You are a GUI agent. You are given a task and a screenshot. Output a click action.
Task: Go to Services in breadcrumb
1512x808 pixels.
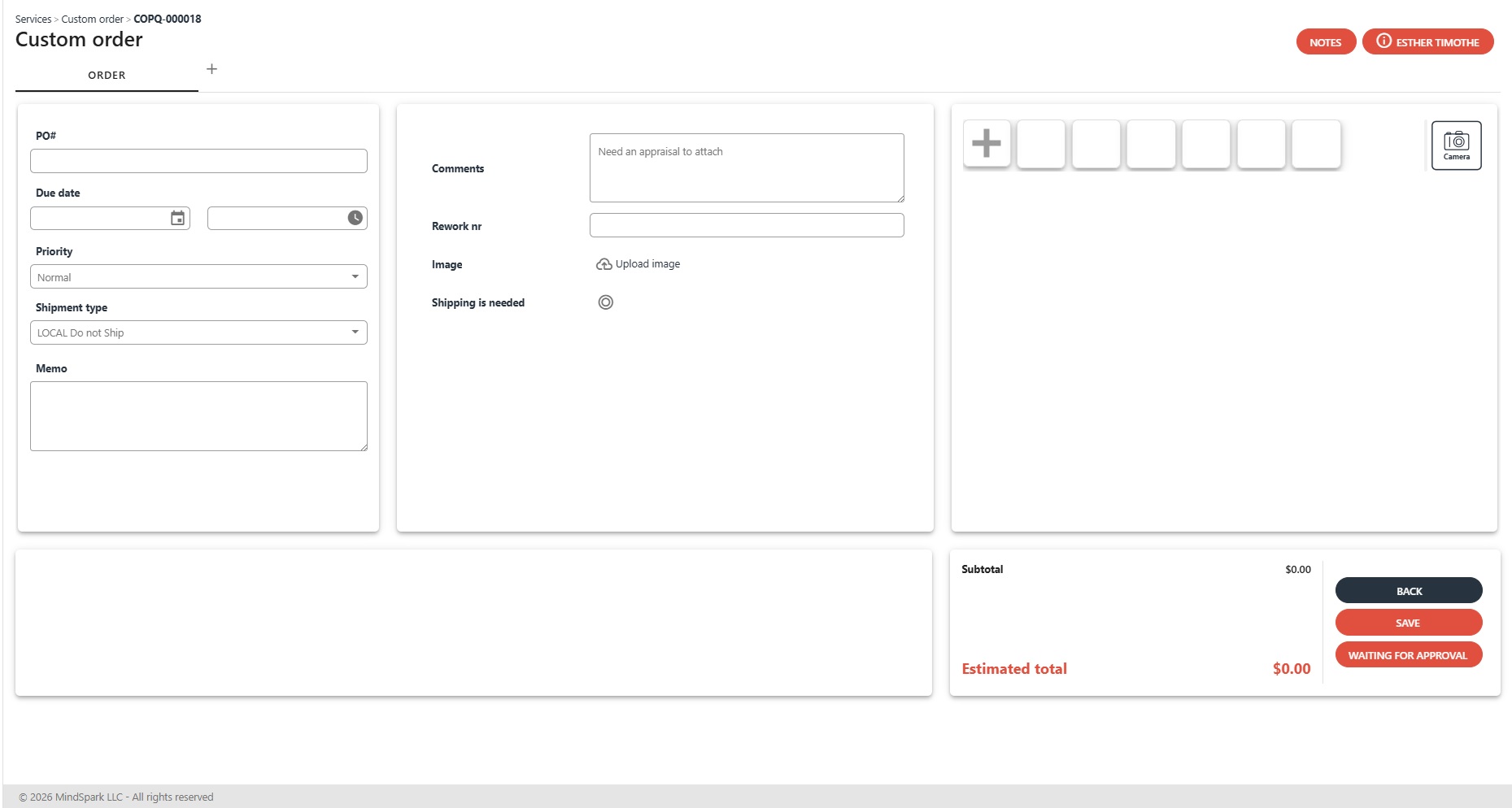coord(33,19)
